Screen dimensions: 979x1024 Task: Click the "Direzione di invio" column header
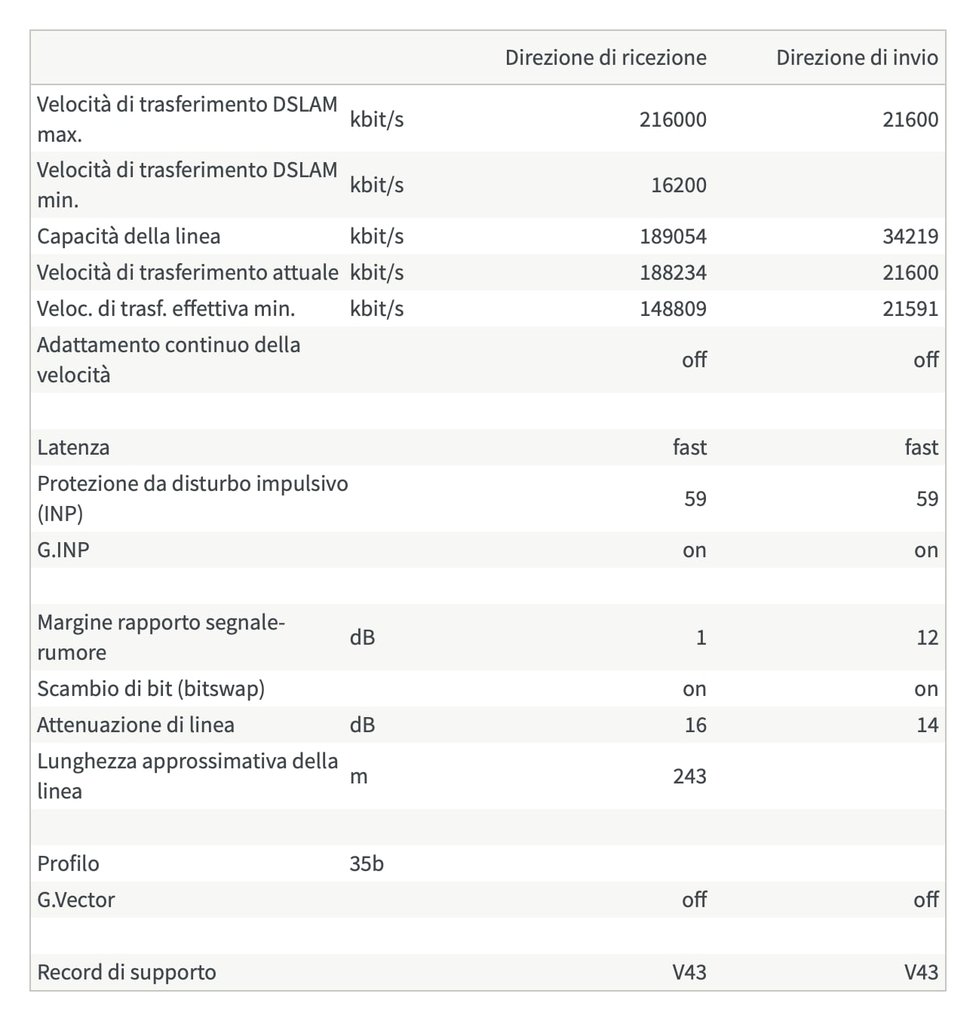(x=857, y=58)
